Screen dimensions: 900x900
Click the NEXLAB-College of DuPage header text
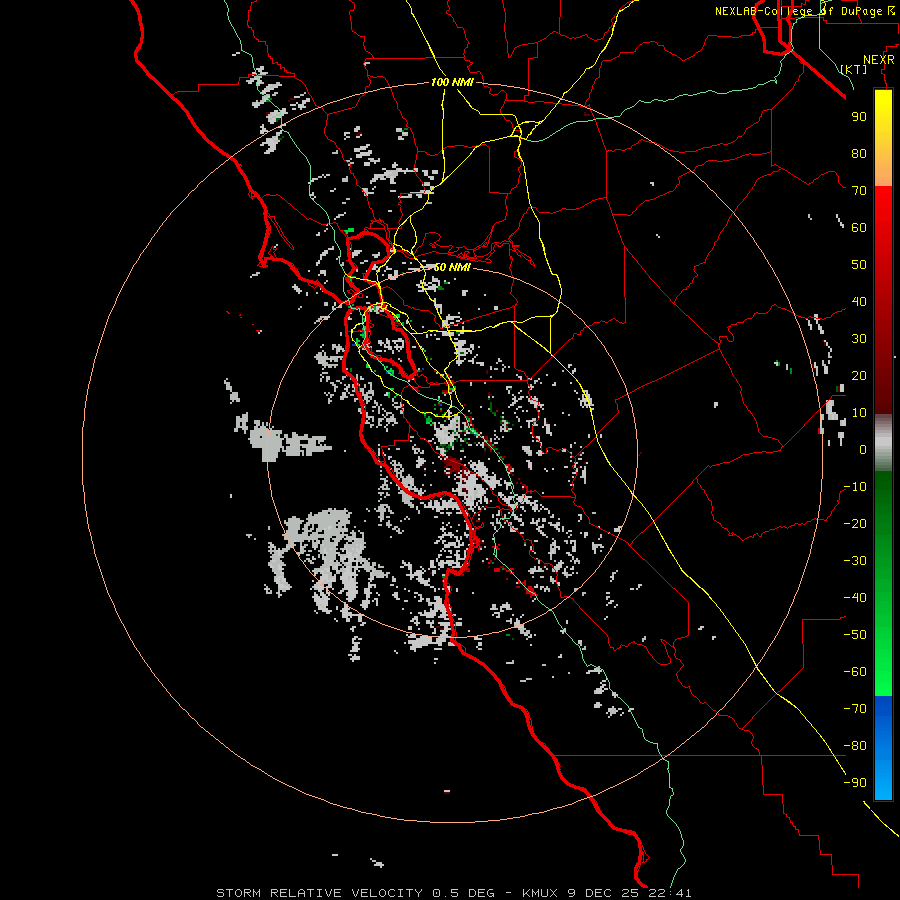(x=804, y=11)
